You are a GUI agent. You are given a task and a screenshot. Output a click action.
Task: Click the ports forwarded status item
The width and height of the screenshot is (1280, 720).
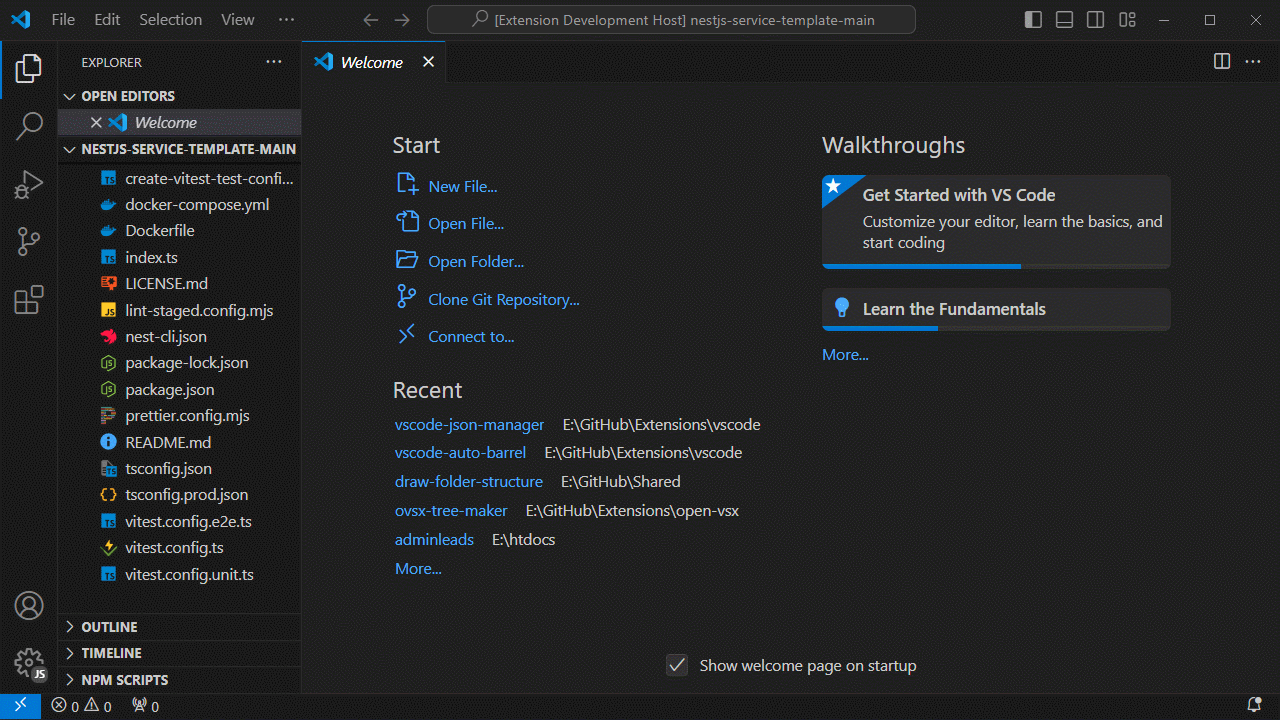[x=146, y=706]
